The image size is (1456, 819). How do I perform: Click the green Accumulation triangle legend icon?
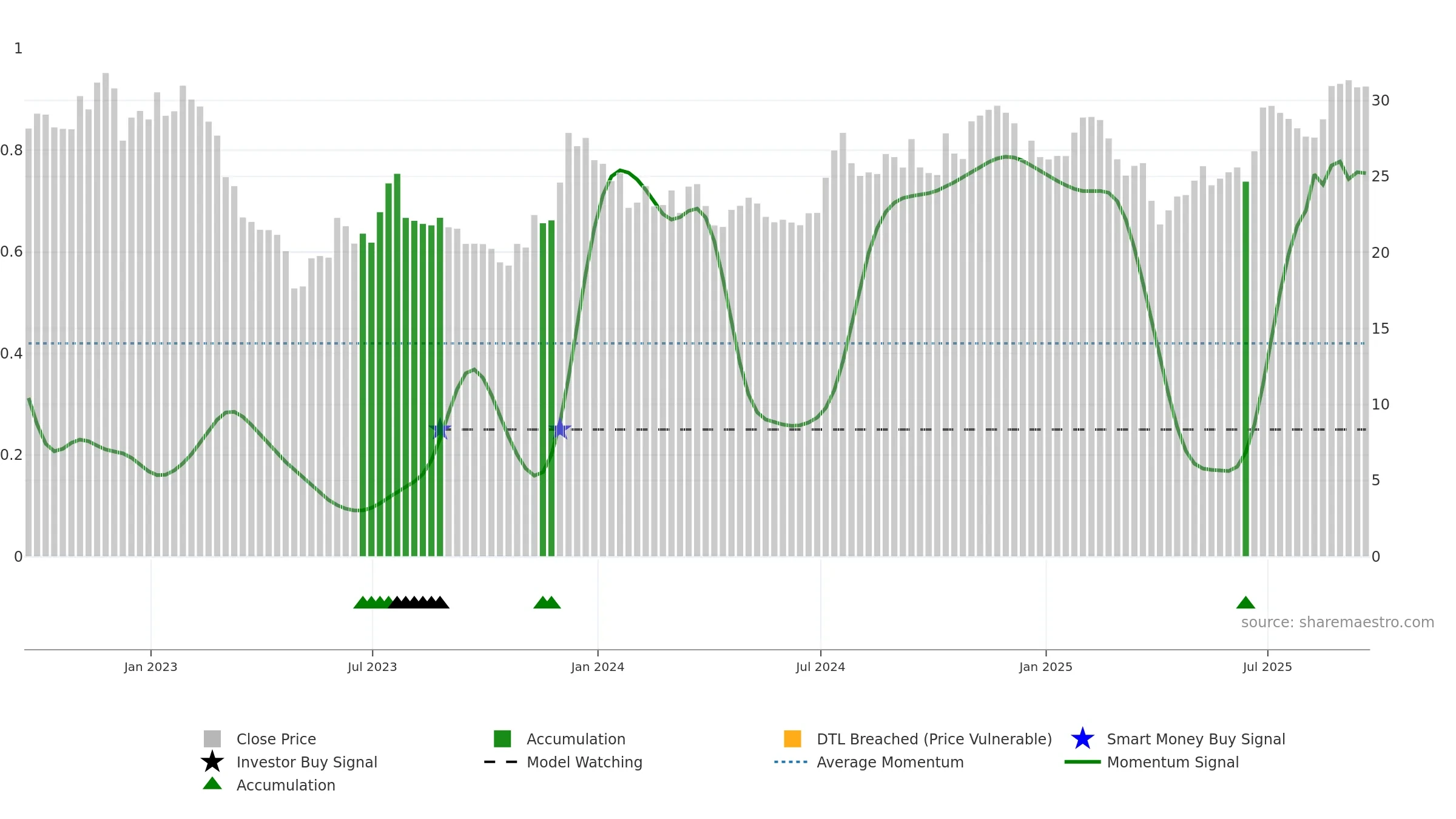click(x=212, y=783)
